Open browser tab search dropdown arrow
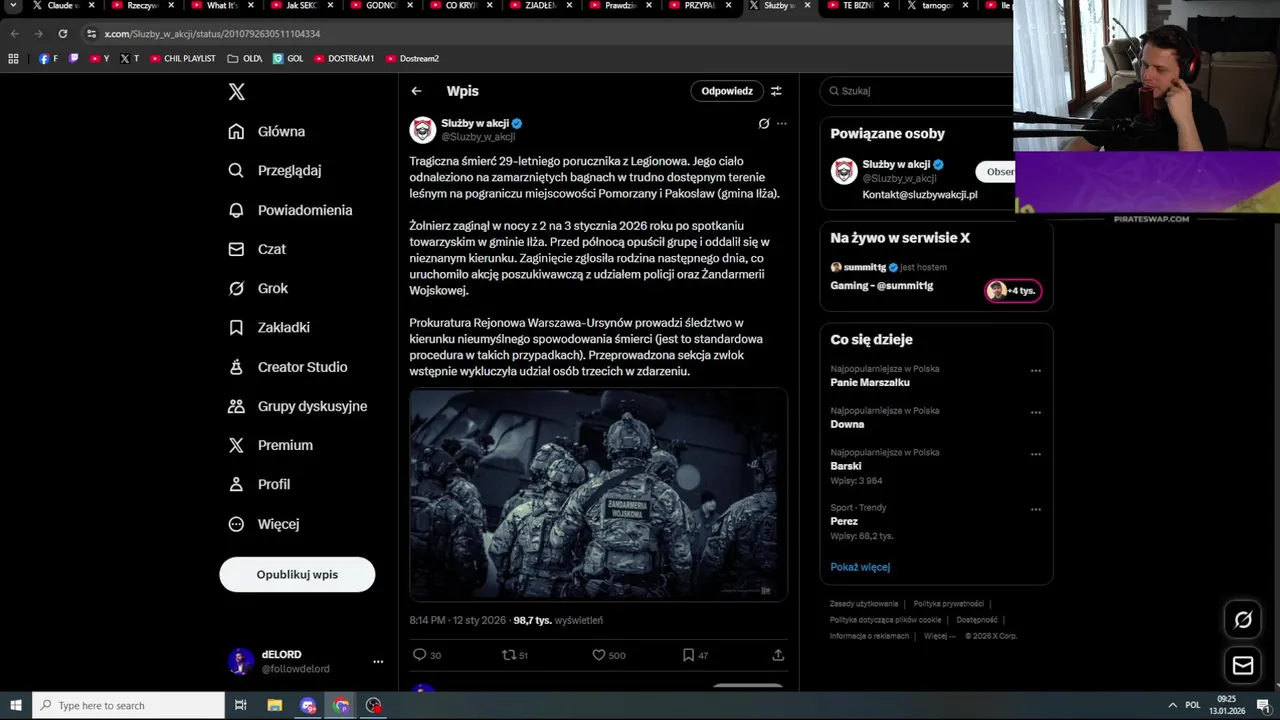The width and height of the screenshot is (1280, 720). 13,6
